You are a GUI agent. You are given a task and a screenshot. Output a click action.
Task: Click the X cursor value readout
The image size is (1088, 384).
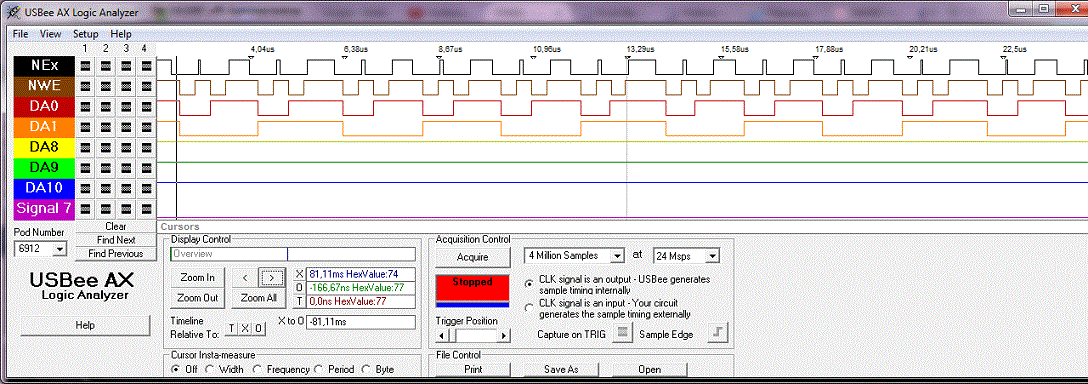[x=360, y=274]
